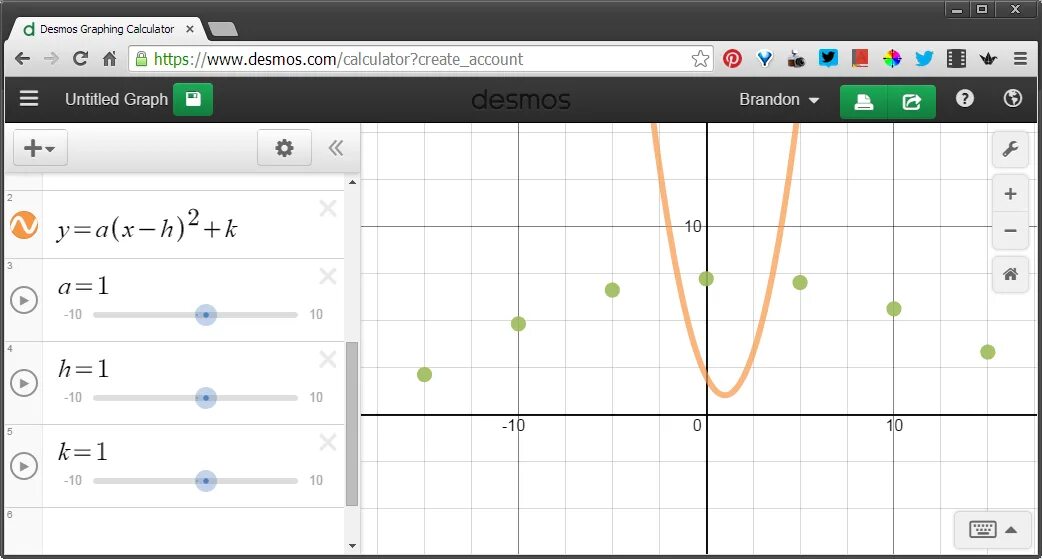Screen dimensions: 1042x559
Task: Click the equation y=a(x-h)²+k
Action: point(147,225)
